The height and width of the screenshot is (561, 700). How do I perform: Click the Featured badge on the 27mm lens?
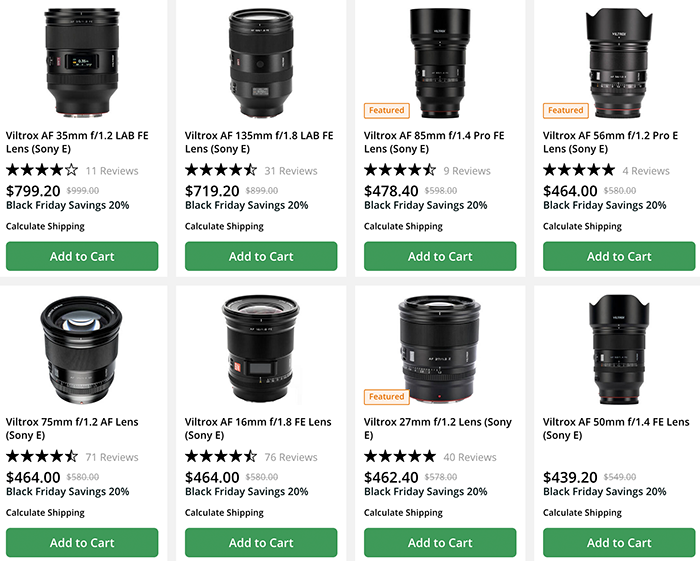[386, 397]
